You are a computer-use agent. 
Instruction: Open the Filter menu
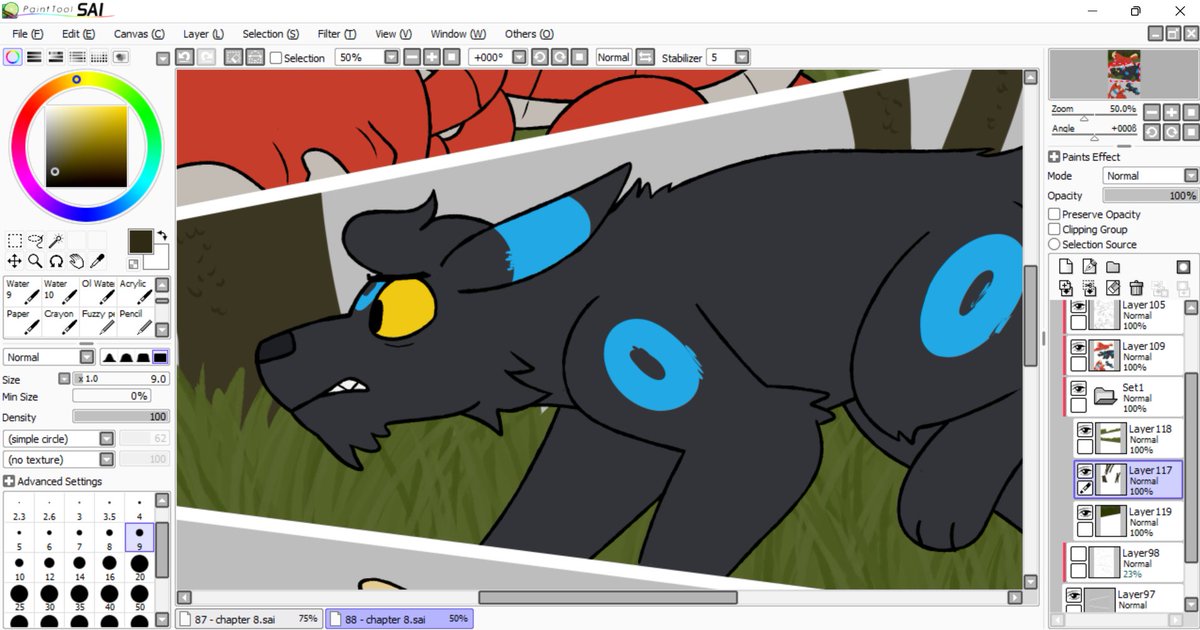coord(337,34)
